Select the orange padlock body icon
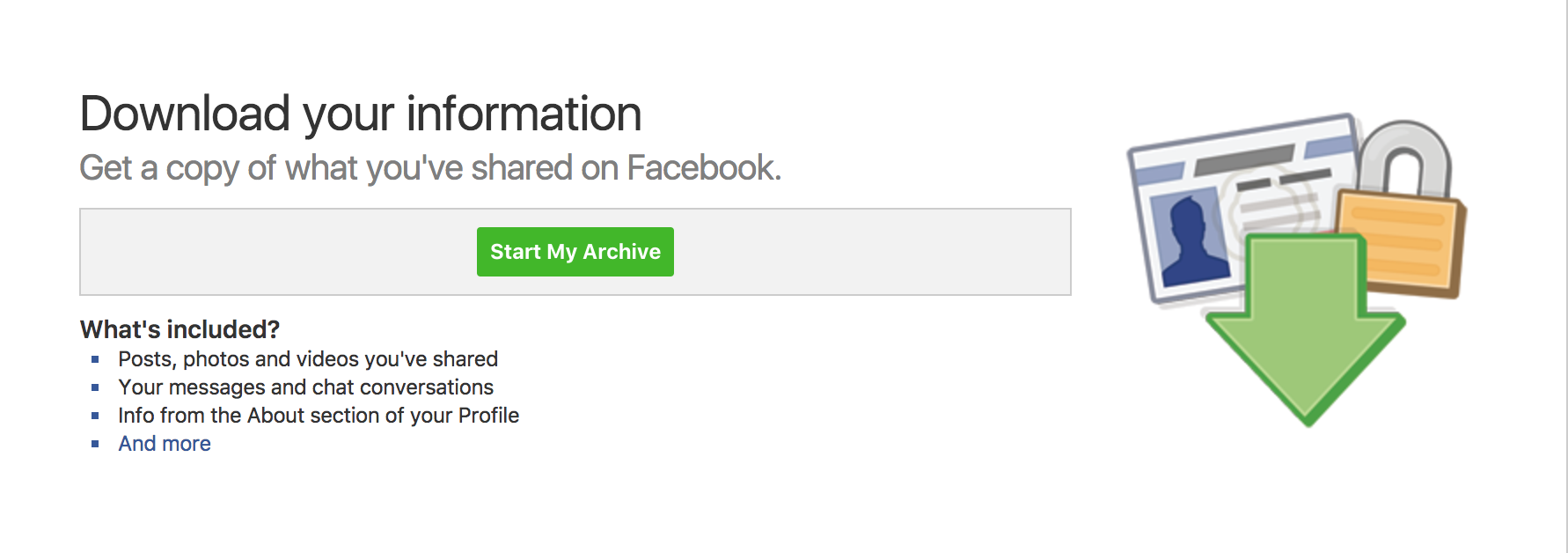 tap(1399, 243)
